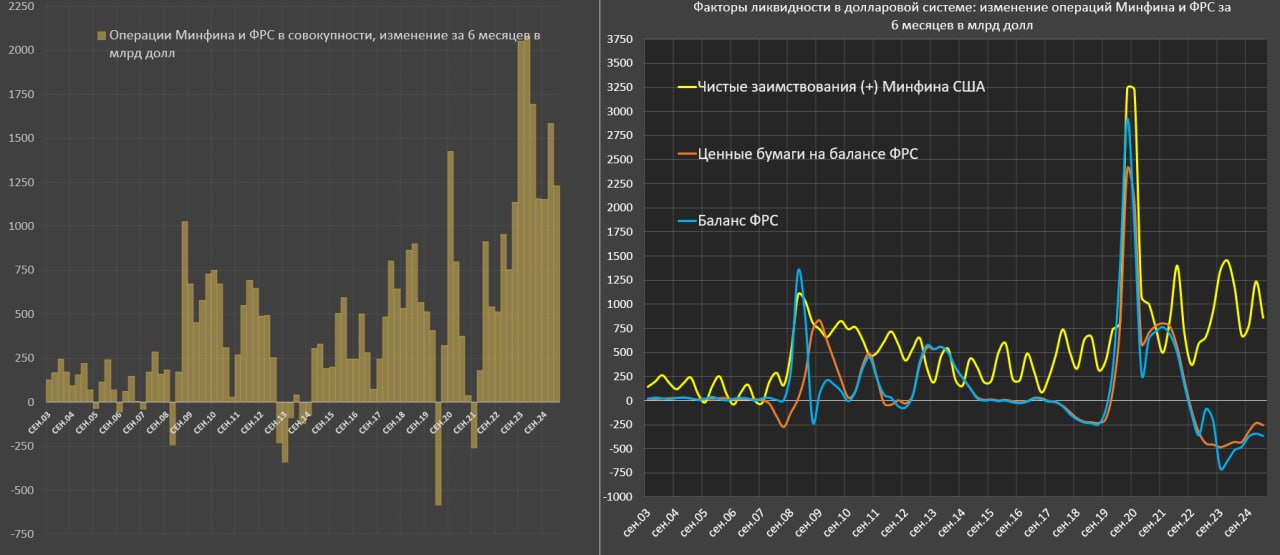The width and height of the screenshot is (1280, 555).
Task: Click the orange legend line marker
Action: (x=686, y=154)
